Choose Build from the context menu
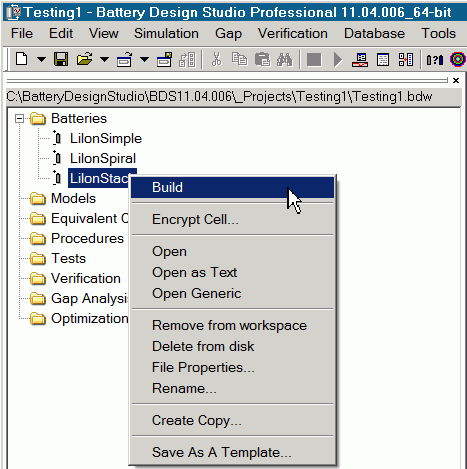 coord(232,187)
